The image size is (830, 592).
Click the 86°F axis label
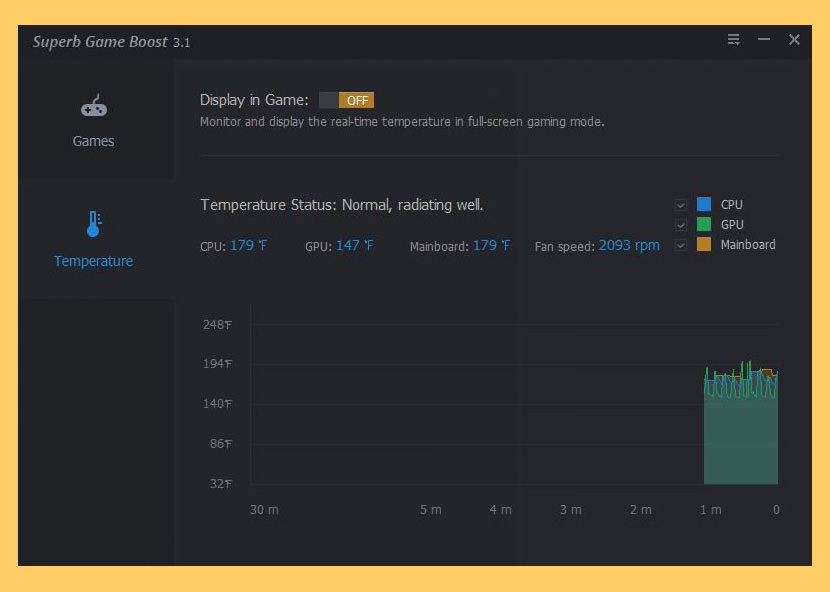(221, 444)
